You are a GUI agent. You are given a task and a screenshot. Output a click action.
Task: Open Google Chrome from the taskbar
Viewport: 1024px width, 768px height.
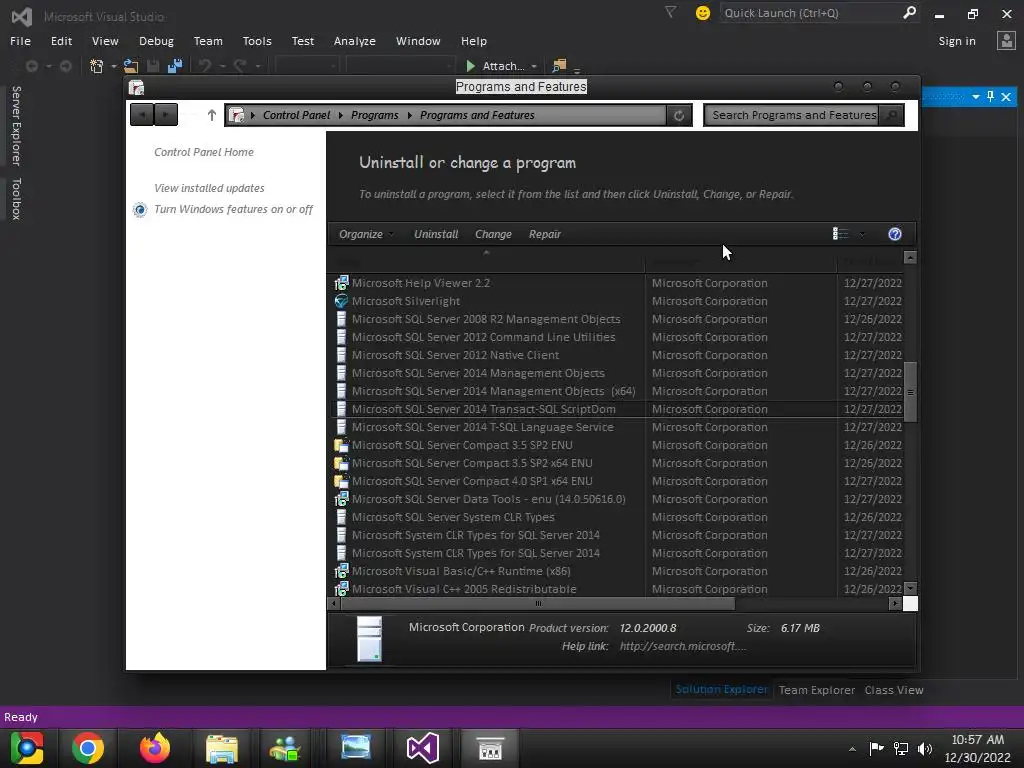(88, 748)
